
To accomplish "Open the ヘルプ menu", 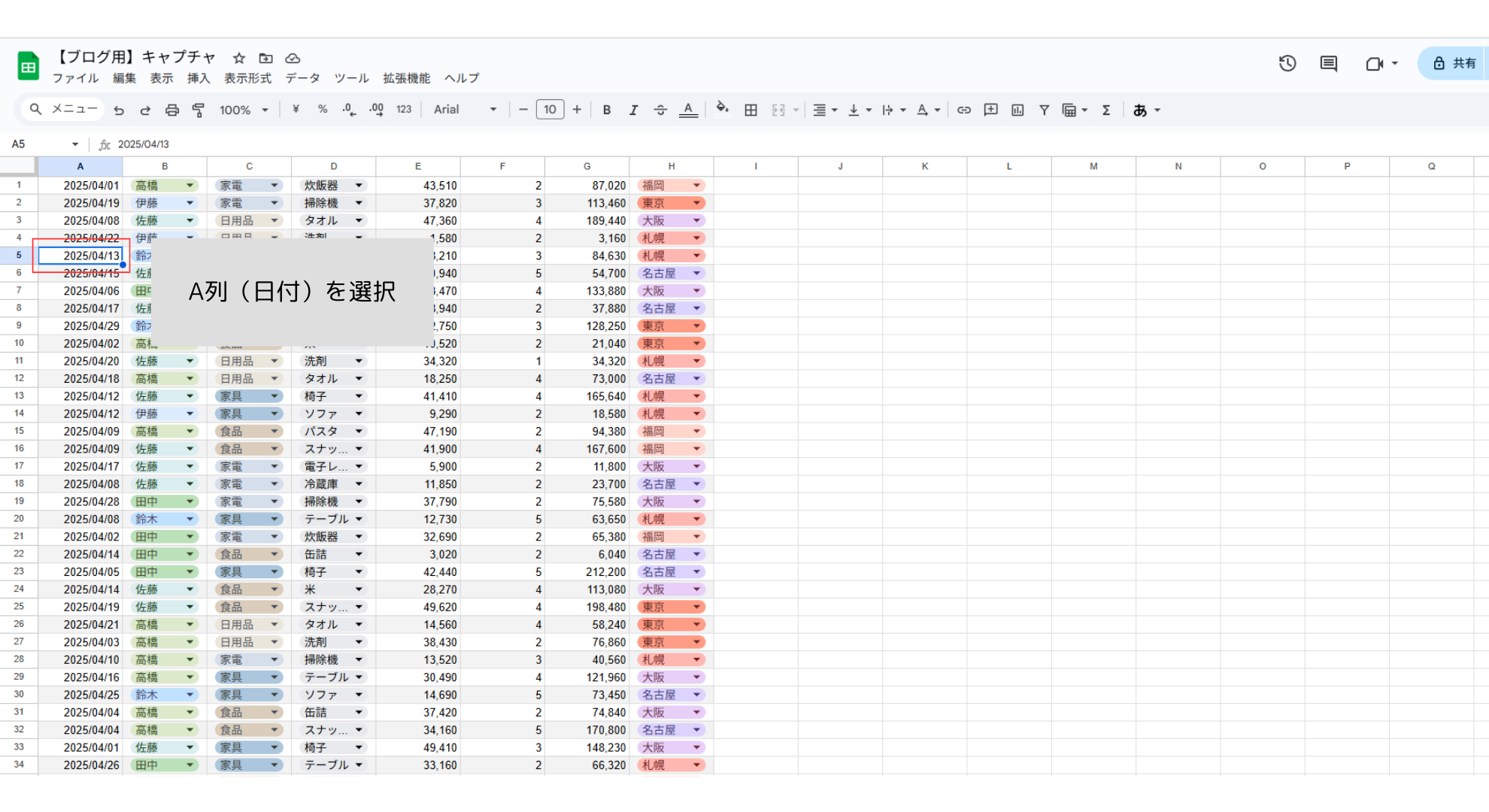I will click(462, 78).
